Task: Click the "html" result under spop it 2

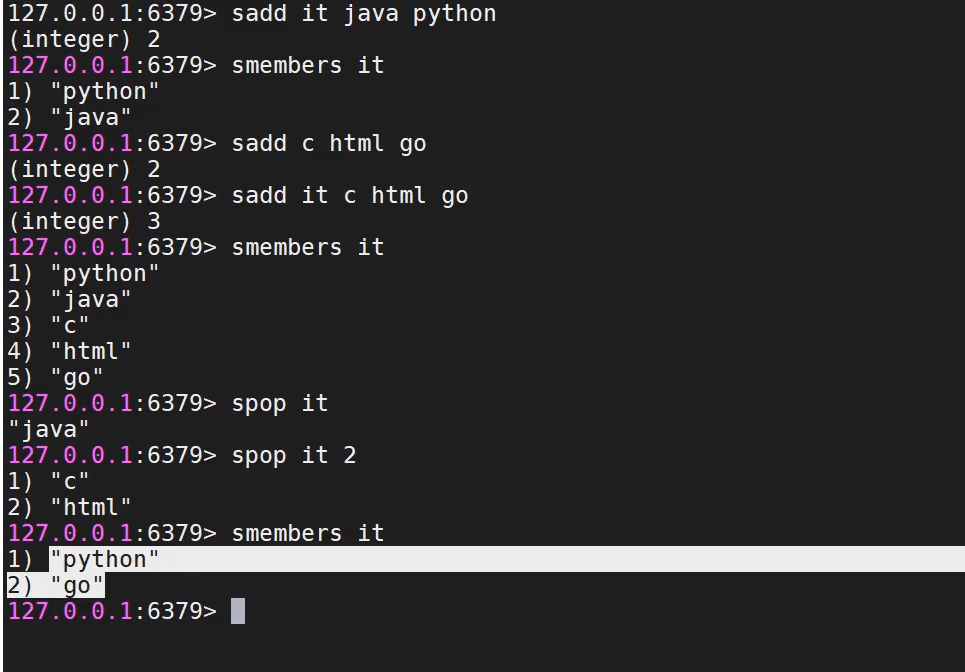Action: 90,507
